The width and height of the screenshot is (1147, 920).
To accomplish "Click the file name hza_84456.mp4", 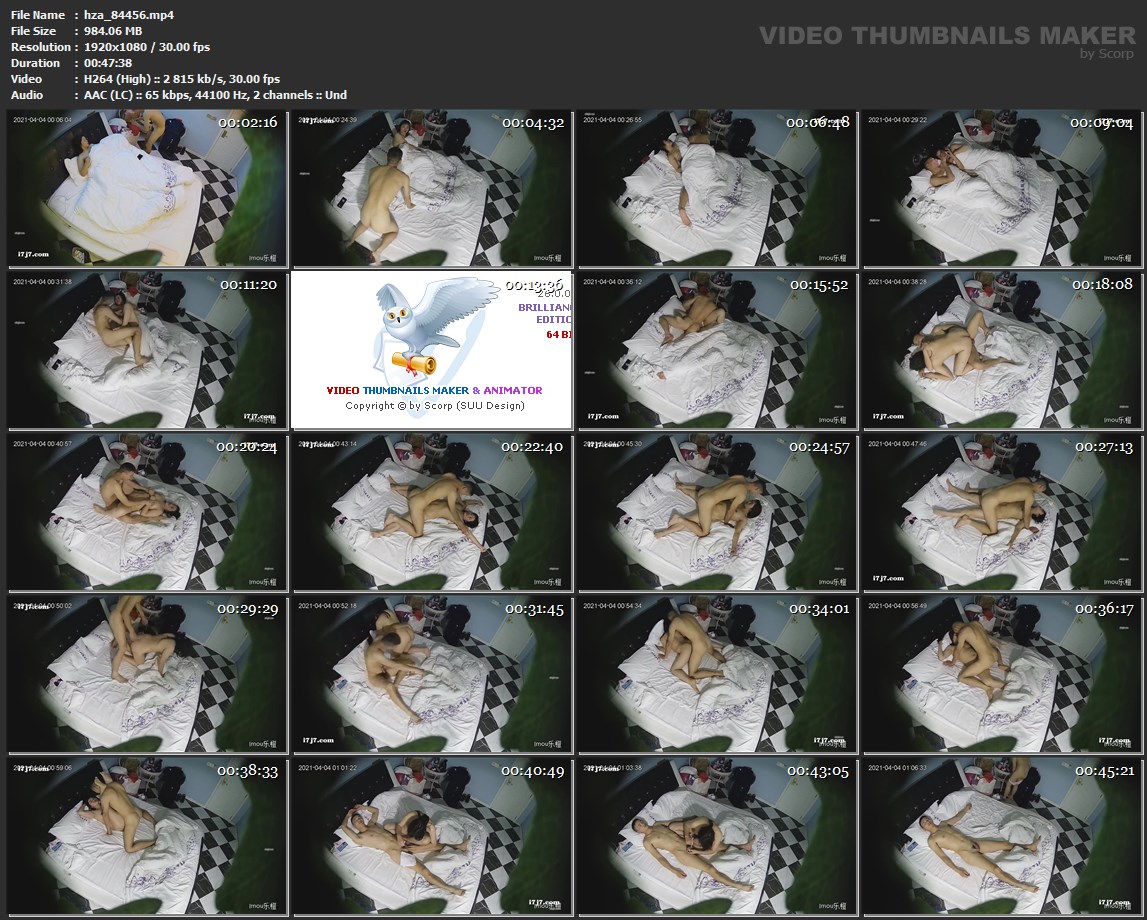I will pos(129,15).
